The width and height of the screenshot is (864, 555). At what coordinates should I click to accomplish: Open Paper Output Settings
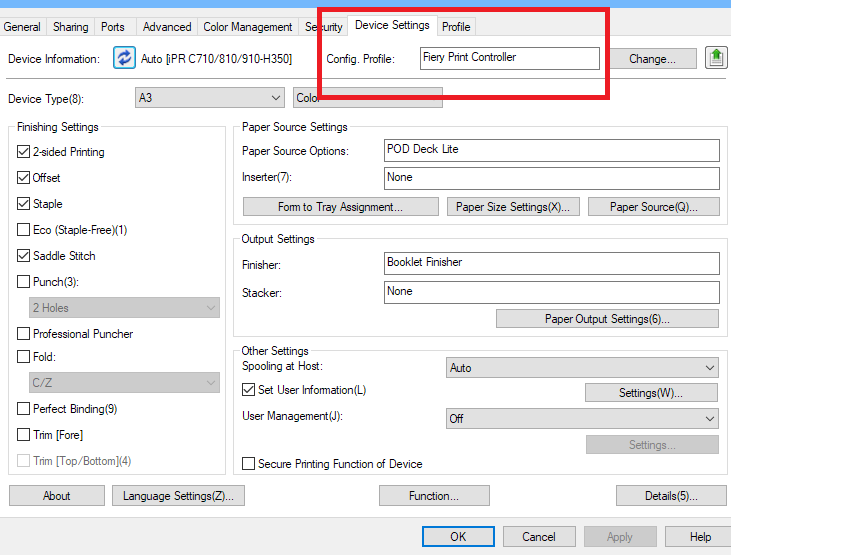coord(607,319)
